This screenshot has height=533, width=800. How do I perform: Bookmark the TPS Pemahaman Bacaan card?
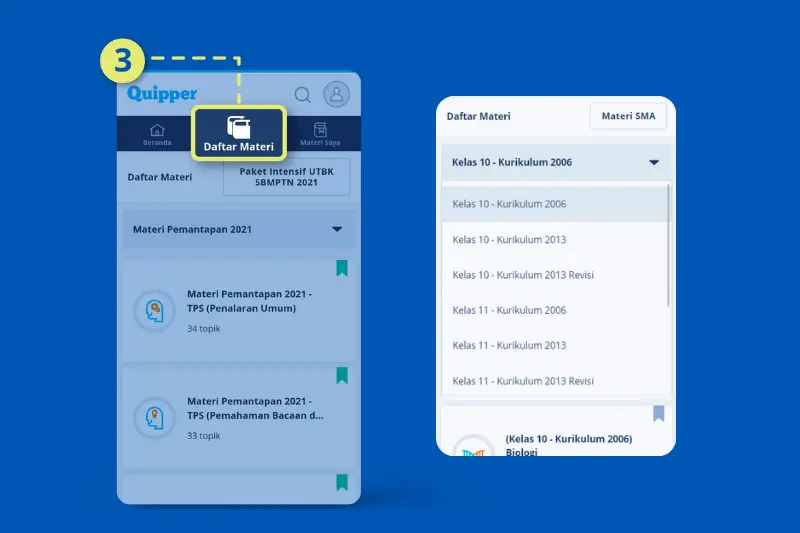[342, 375]
